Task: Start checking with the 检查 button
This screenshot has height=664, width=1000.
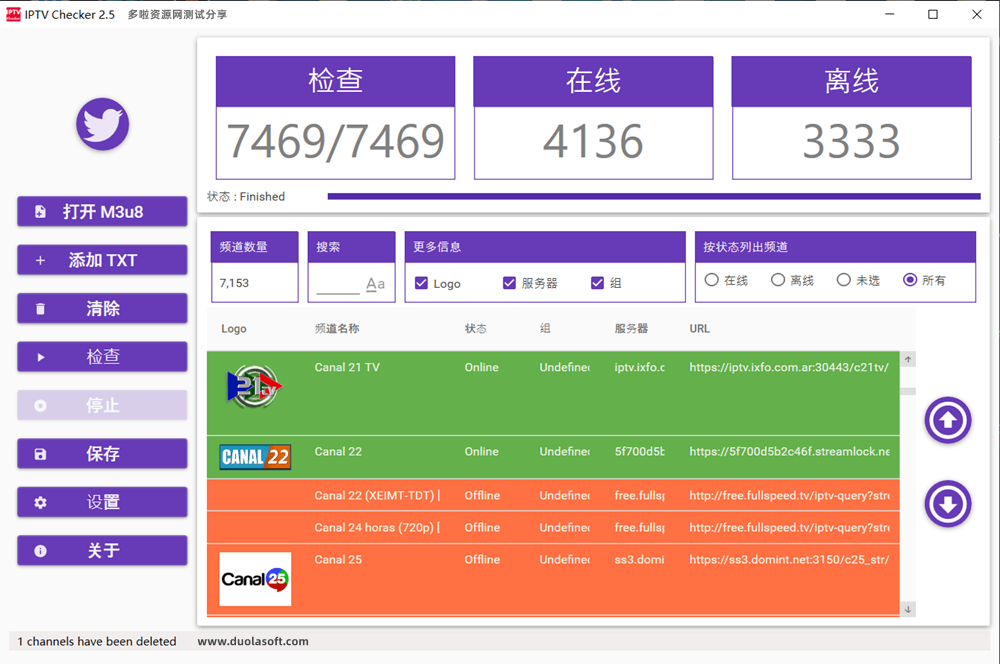Action: pos(102,357)
